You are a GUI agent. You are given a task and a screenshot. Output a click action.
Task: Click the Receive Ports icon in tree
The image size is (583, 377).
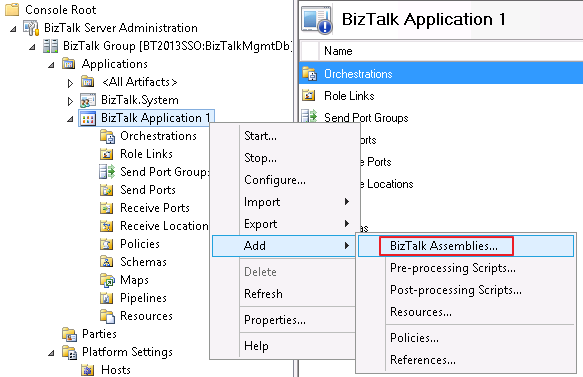[107, 208]
